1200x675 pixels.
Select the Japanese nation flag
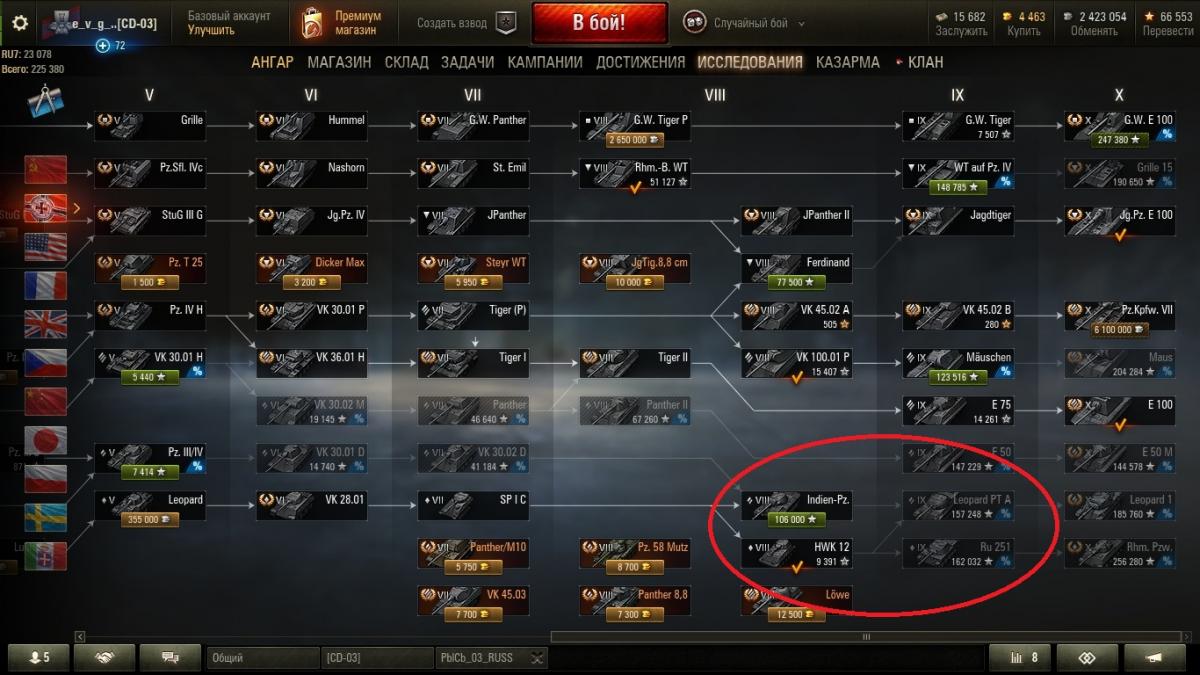pyautogui.click(x=45, y=440)
